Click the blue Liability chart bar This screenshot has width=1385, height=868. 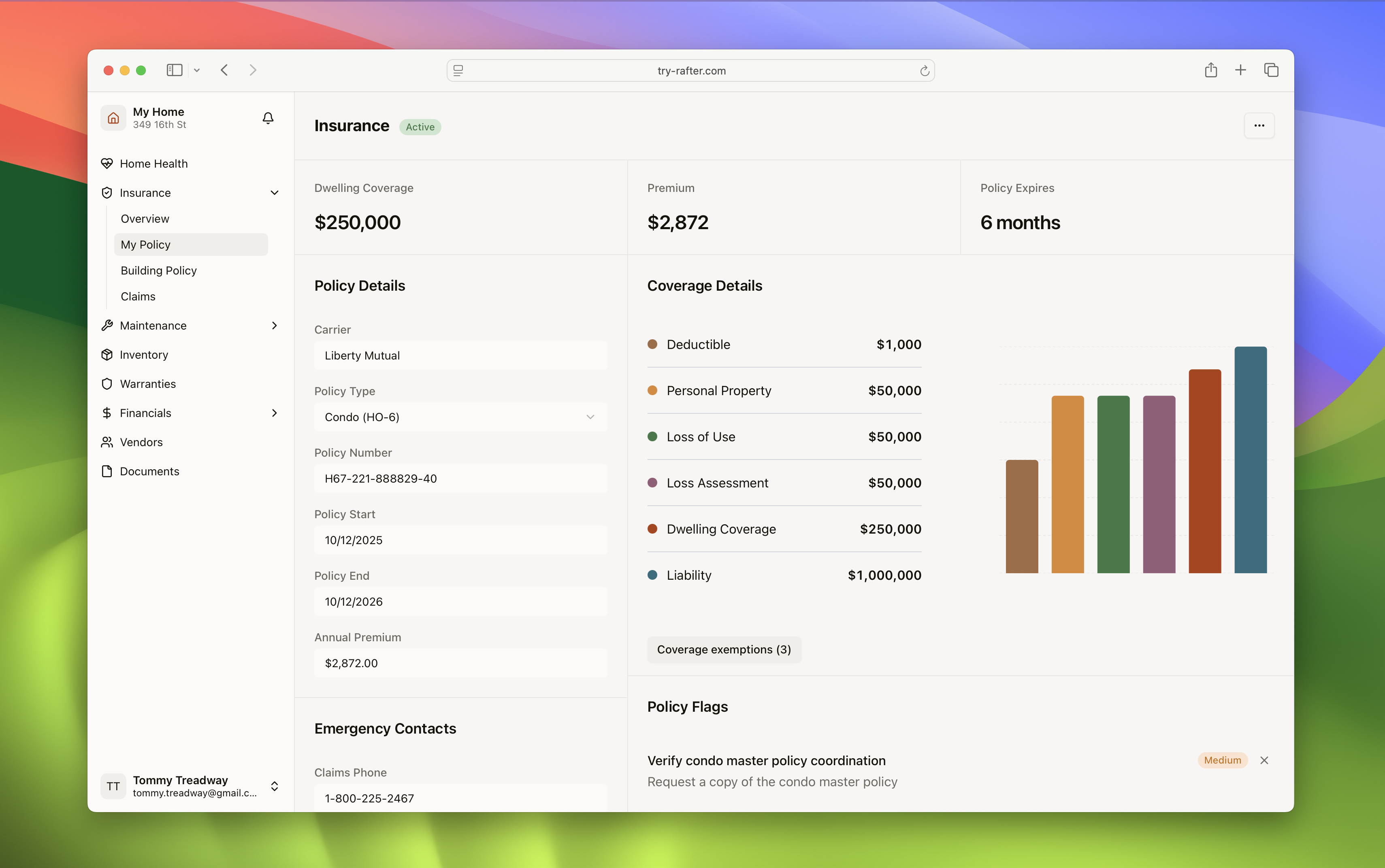tap(1250, 459)
